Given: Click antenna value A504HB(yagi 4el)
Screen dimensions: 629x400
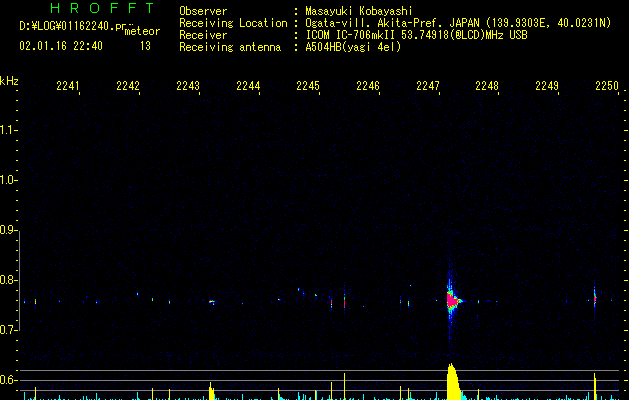Looking at the screenshot, I should (x=353, y=47).
